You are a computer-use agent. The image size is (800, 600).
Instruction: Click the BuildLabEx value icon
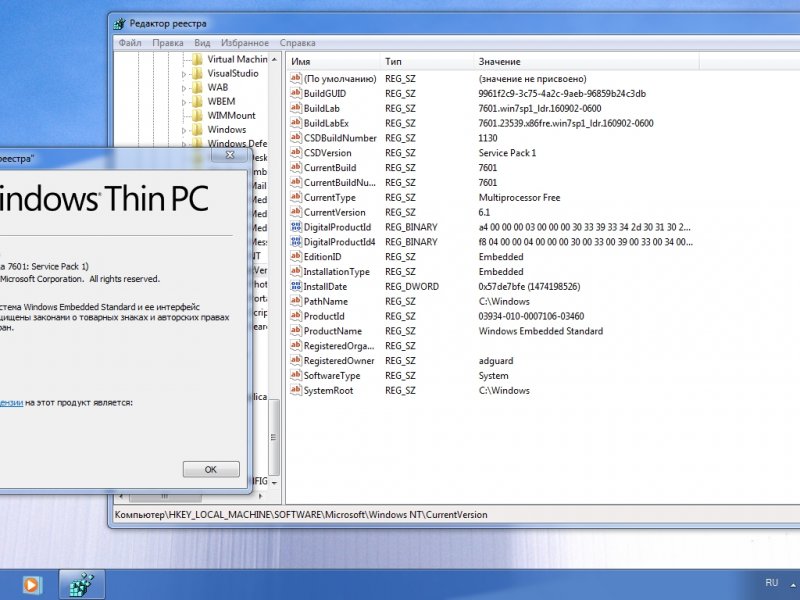point(296,122)
